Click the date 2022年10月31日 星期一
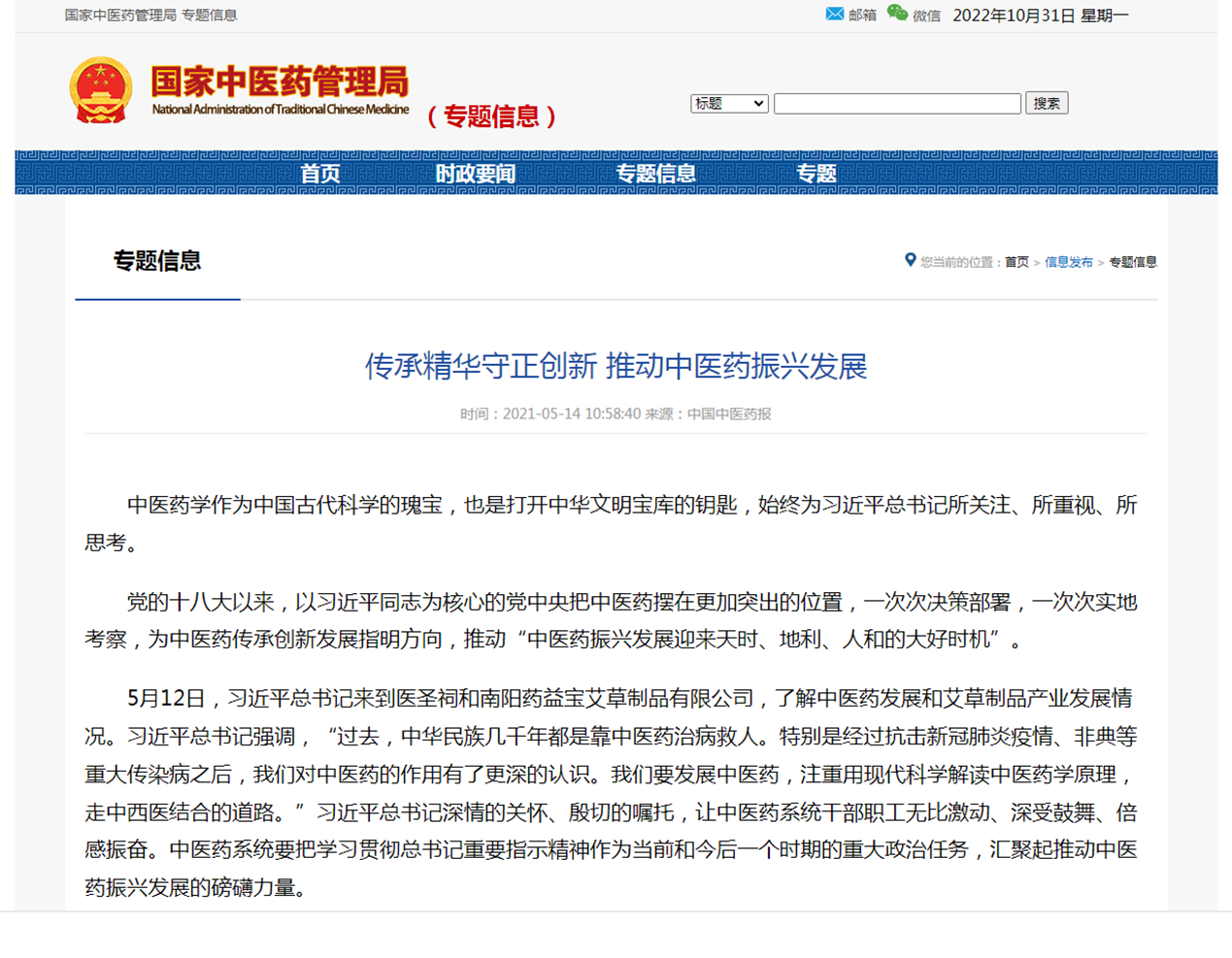This screenshot has width=1232, height=958. click(x=1041, y=16)
